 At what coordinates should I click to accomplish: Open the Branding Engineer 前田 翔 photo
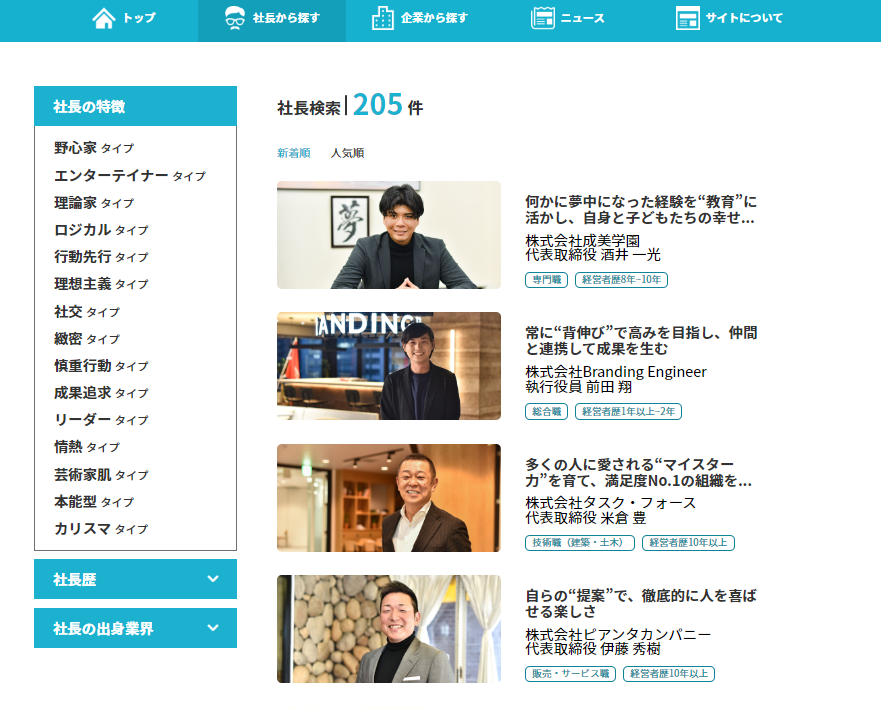(x=388, y=366)
